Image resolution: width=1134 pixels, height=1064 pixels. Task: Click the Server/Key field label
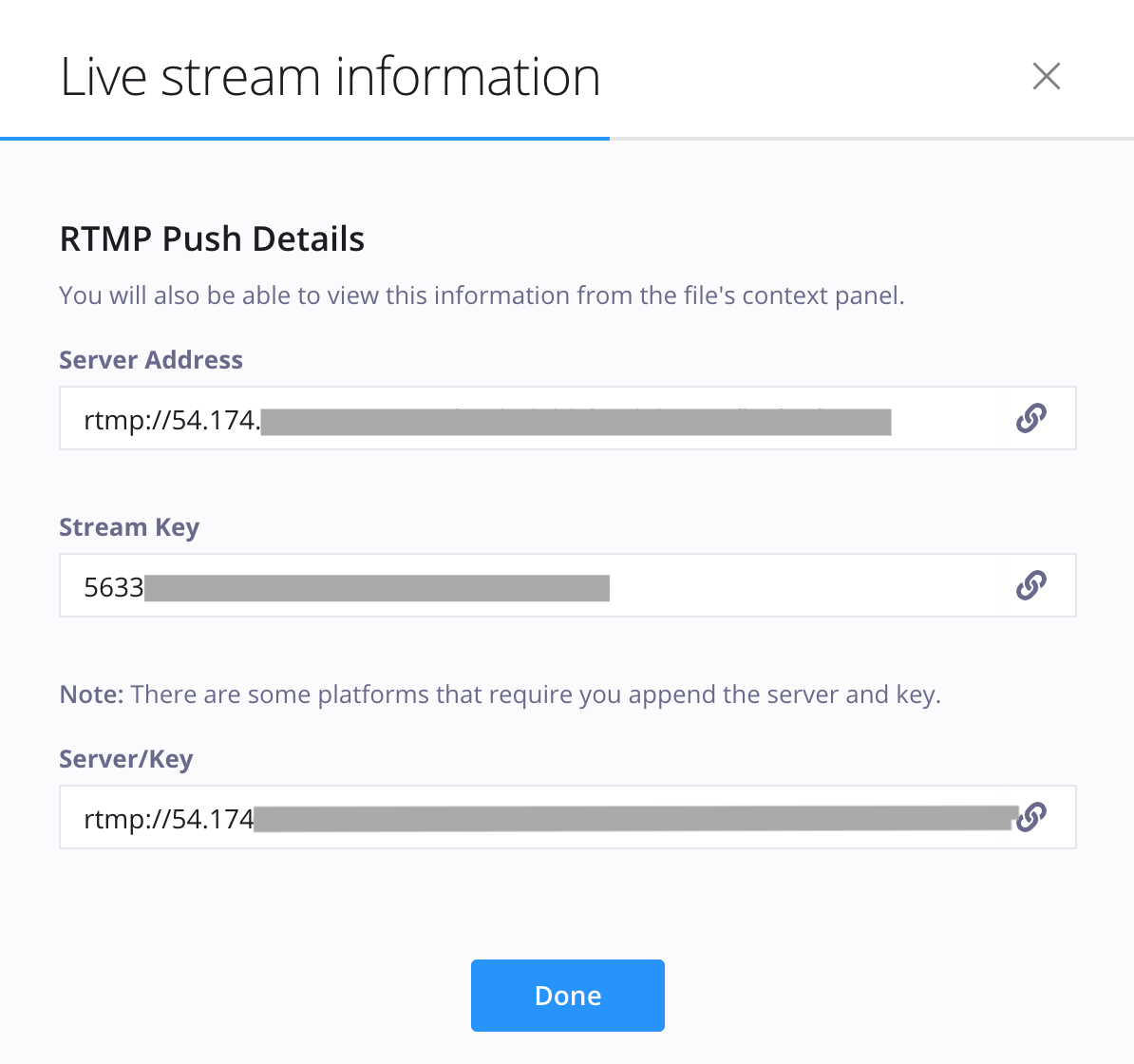(125, 759)
